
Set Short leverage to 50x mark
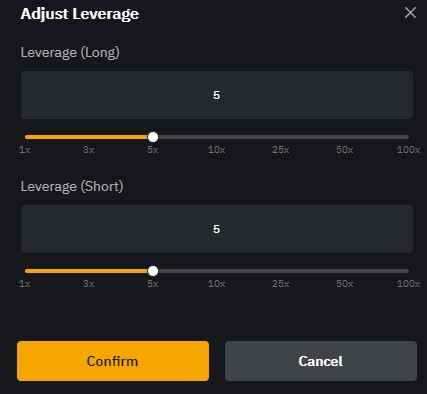coord(345,284)
